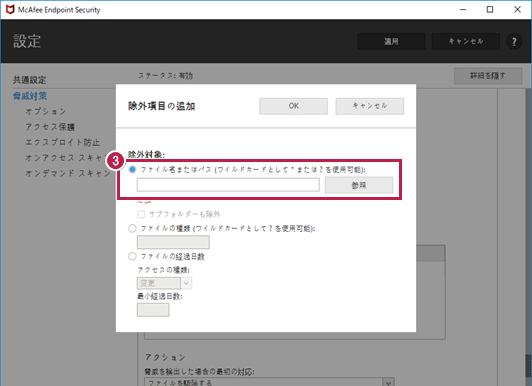Screen dimensions: 532x386
Task: Click the ステータス: 有効 status text
Action: pos(166,76)
